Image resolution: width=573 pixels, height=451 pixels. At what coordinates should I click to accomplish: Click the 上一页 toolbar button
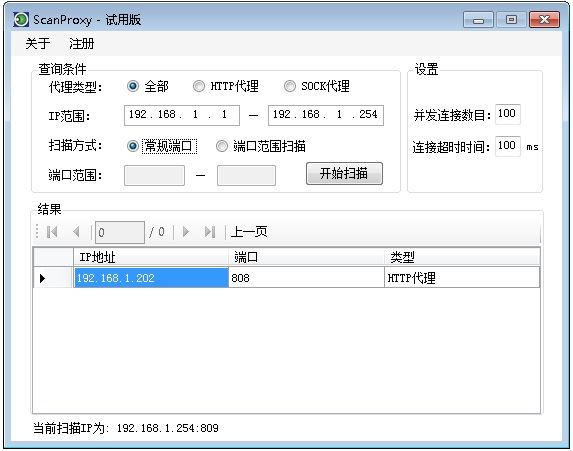[249, 232]
